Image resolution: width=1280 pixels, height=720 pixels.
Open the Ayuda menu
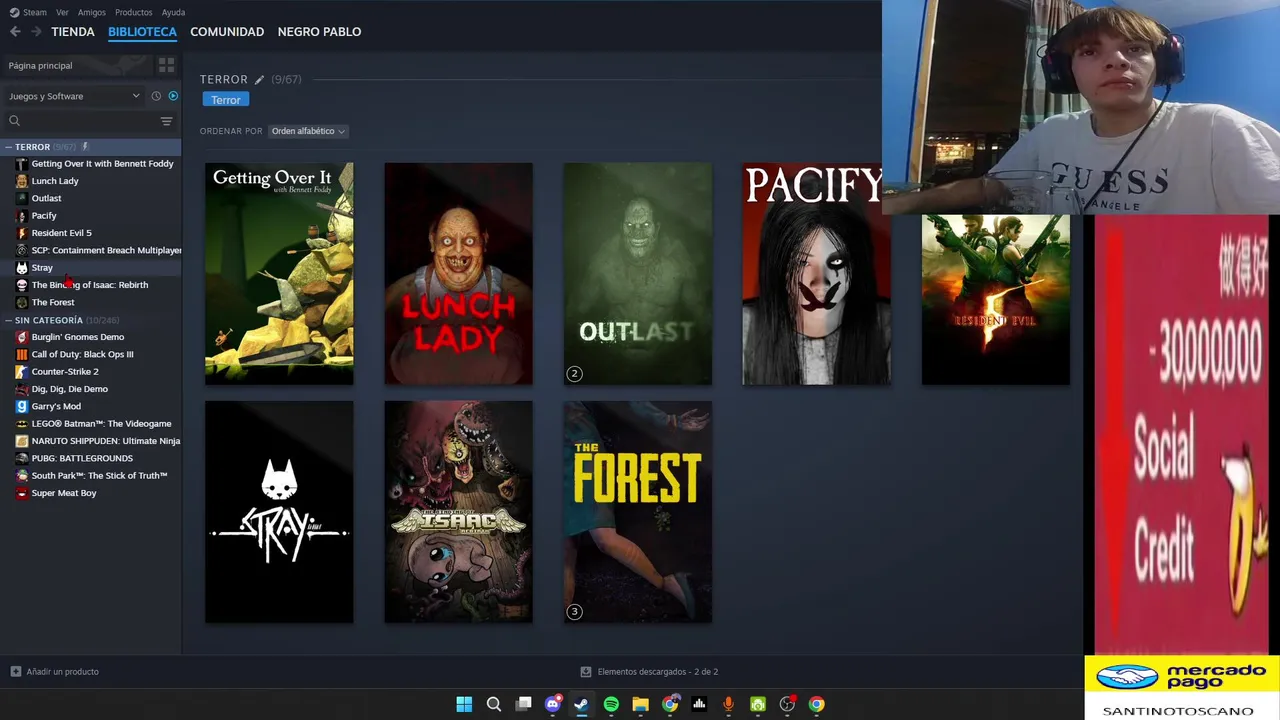[x=173, y=12]
